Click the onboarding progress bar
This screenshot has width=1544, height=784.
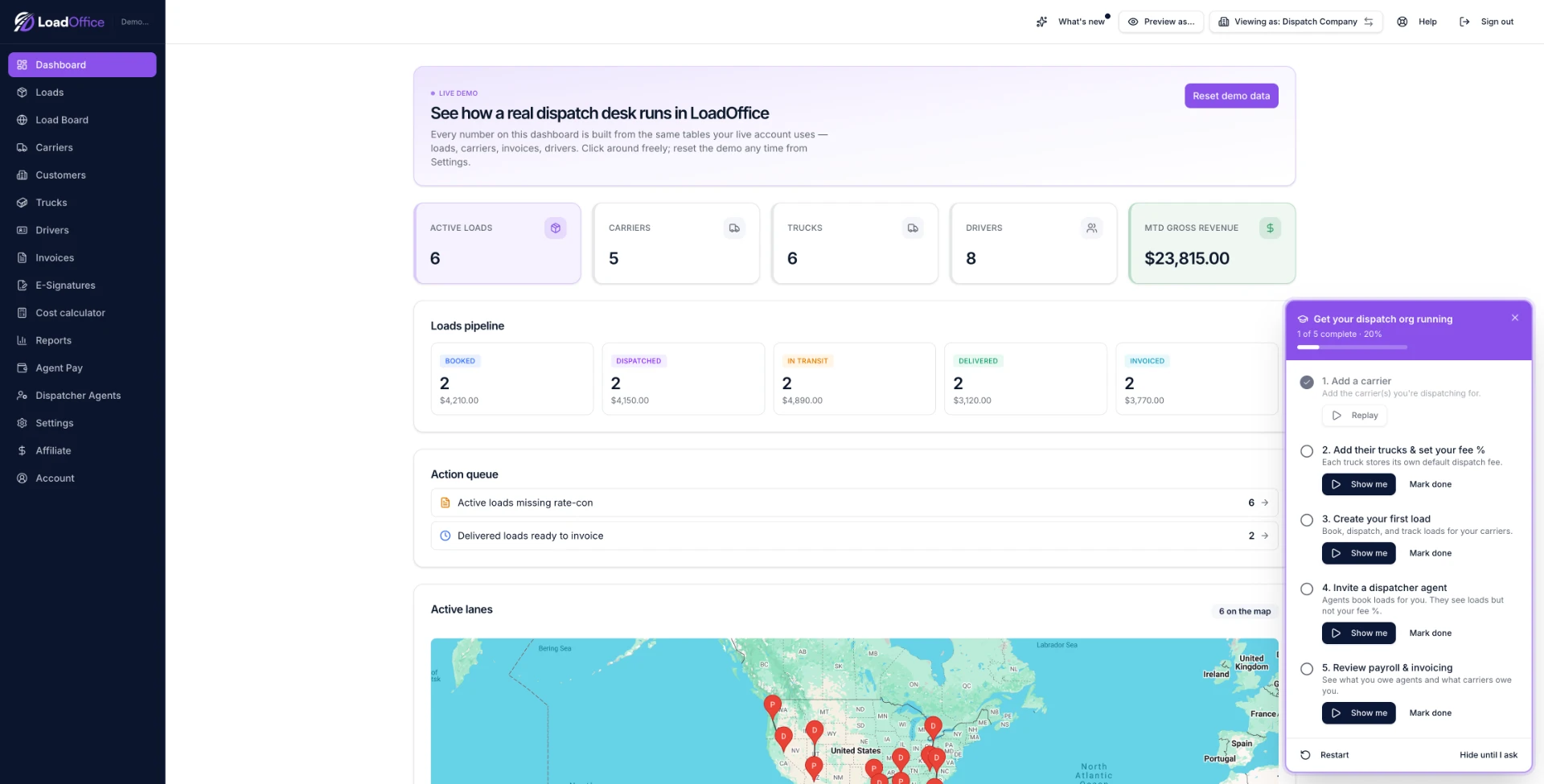coord(1352,347)
